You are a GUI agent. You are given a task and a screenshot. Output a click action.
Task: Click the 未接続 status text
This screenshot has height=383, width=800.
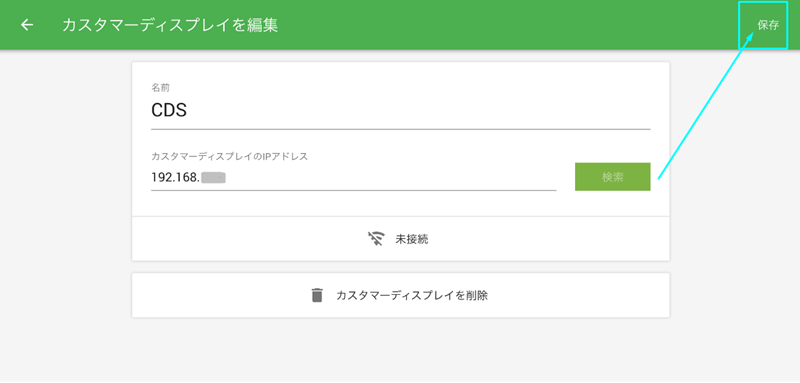click(412, 239)
